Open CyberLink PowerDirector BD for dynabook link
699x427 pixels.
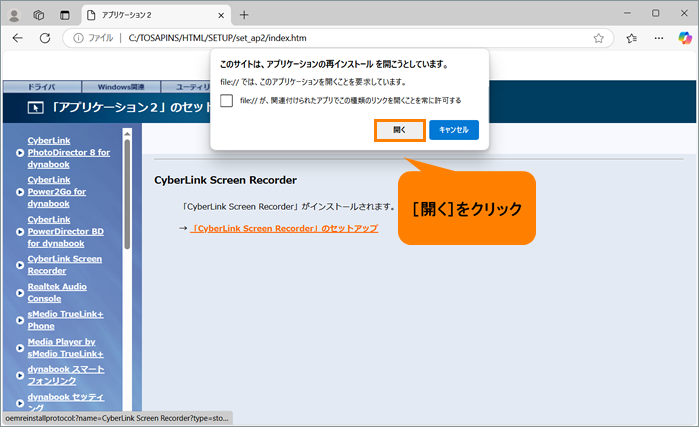(x=66, y=231)
